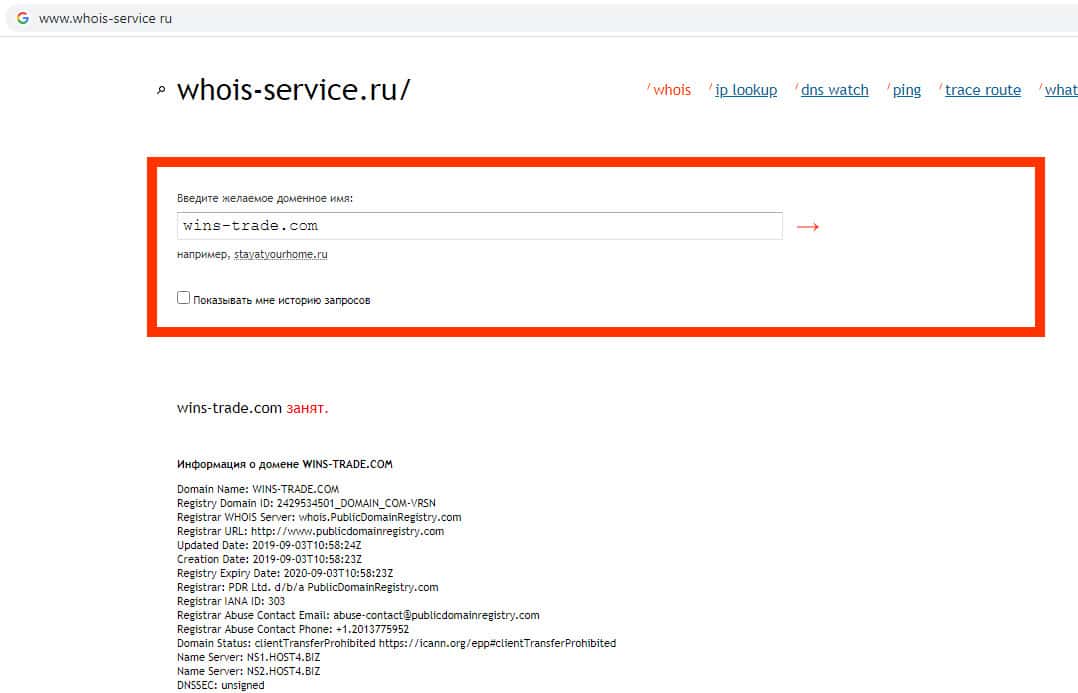Click the Registry Expiry Date line
The image size is (1078, 693).
(x=285, y=573)
